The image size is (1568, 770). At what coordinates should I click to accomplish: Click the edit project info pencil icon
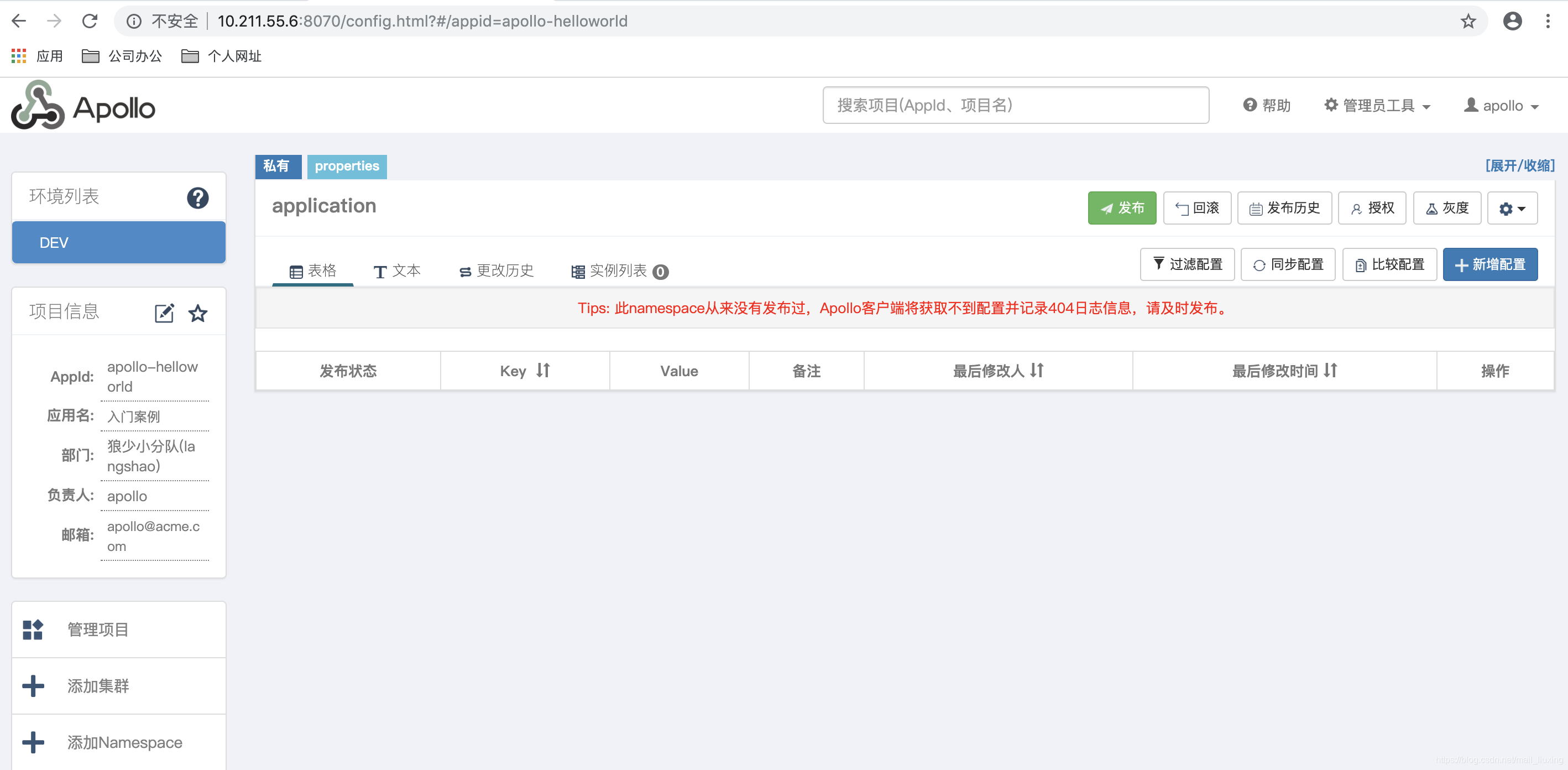click(164, 313)
